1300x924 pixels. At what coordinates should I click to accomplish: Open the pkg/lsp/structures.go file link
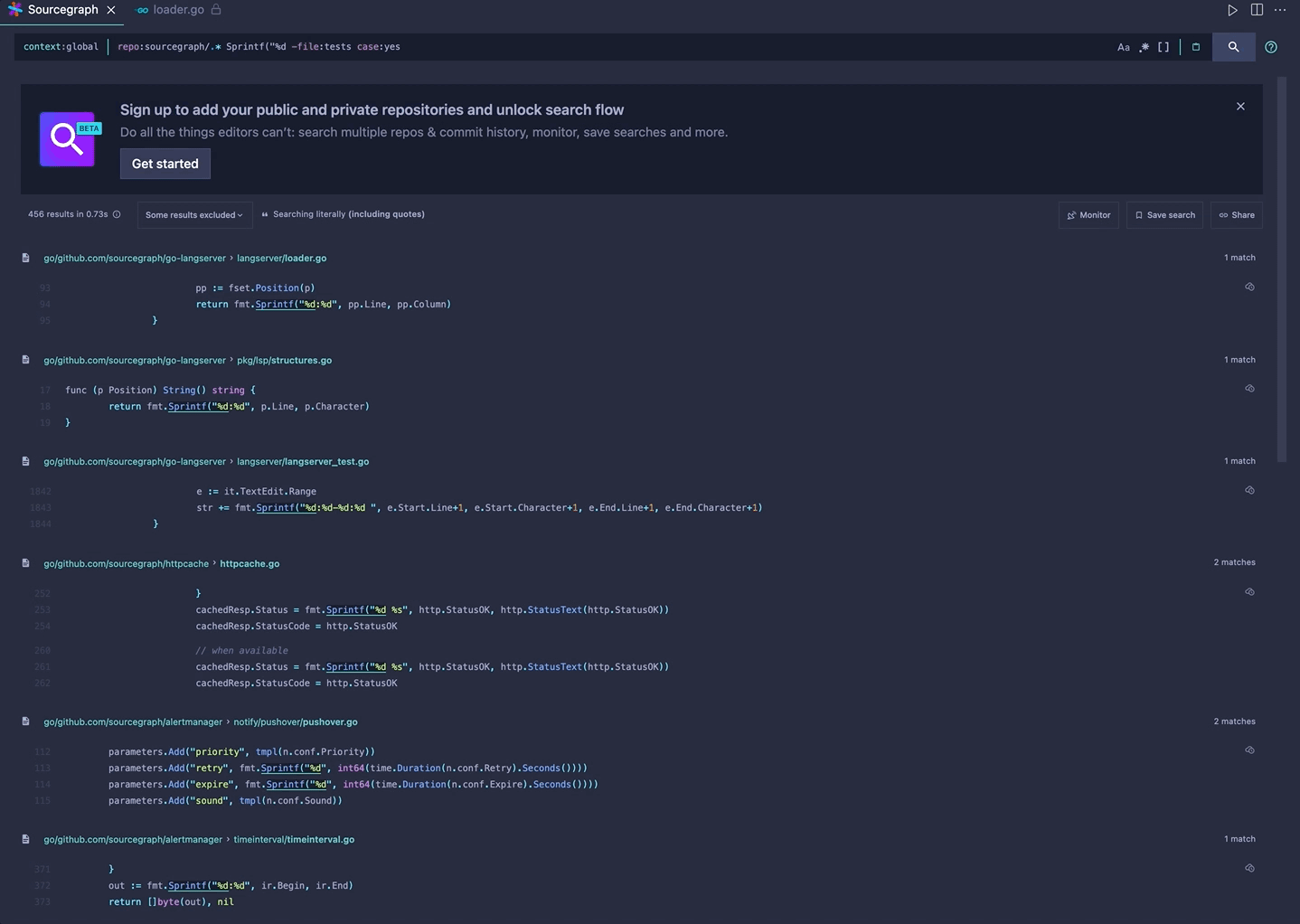pyautogui.click(x=284, y=361)
